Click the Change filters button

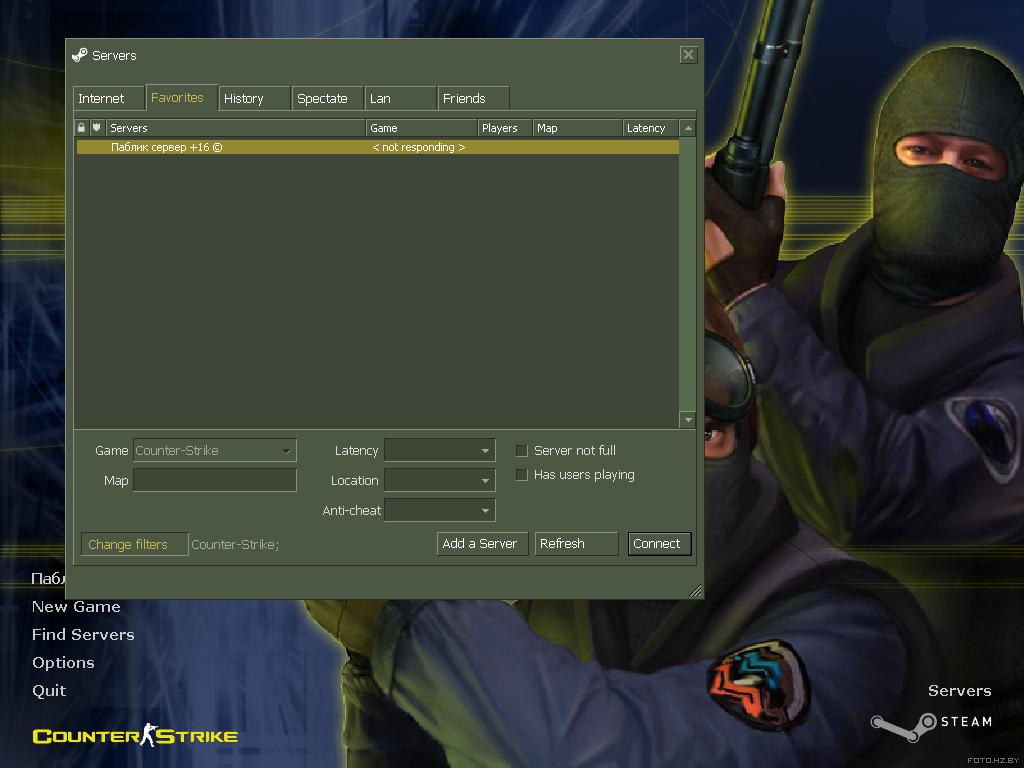coord(135,544)
